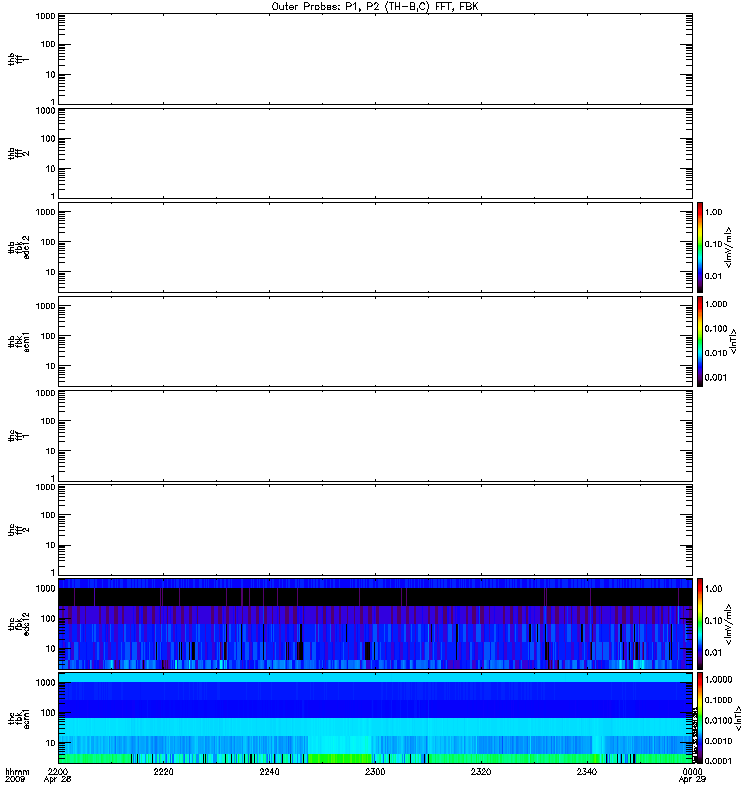Click the 1000 tick of the thb fff 1 axis
750x800 pixels.
[x=45, y=16]
